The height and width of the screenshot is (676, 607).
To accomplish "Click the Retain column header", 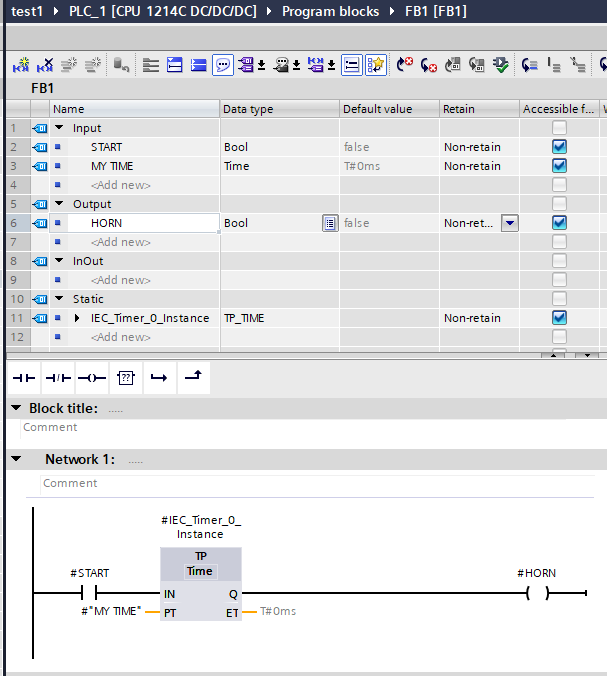I will click(479, 109).
